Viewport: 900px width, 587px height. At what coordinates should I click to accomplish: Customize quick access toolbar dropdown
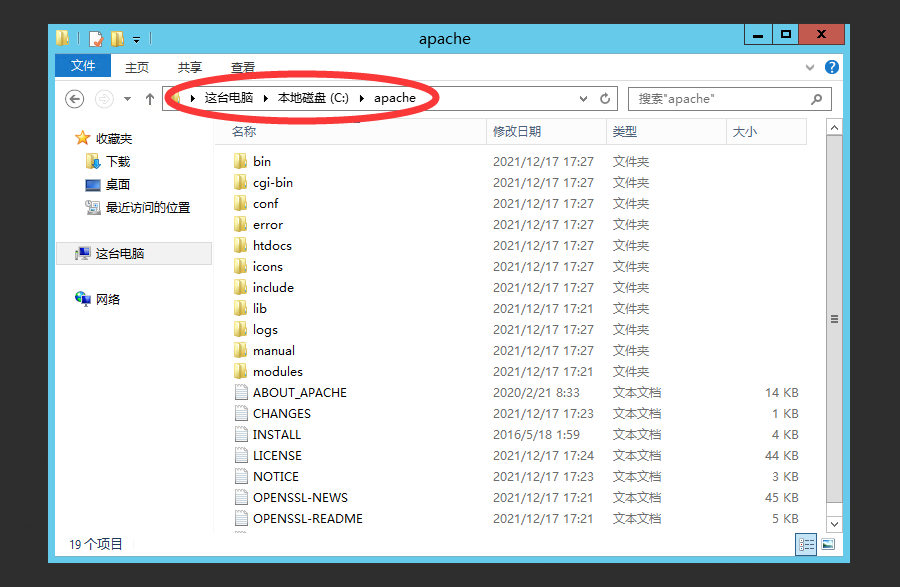[137, 40]
